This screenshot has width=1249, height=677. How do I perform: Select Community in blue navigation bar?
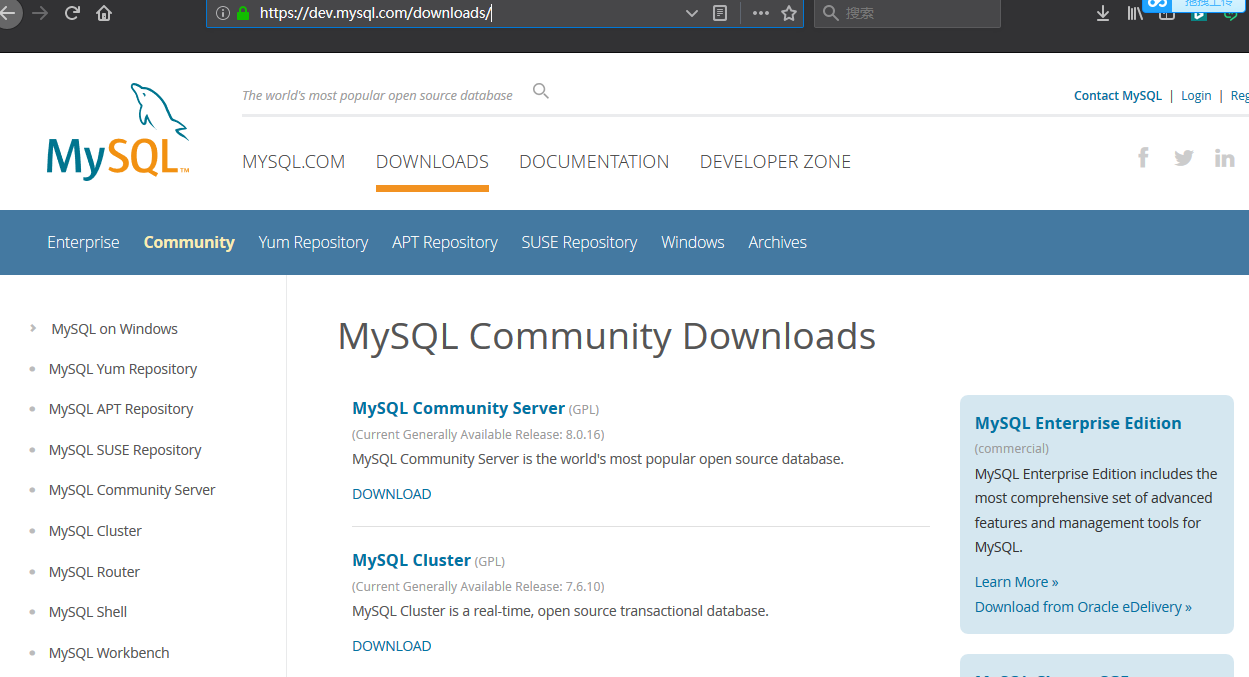click(189, 242)
